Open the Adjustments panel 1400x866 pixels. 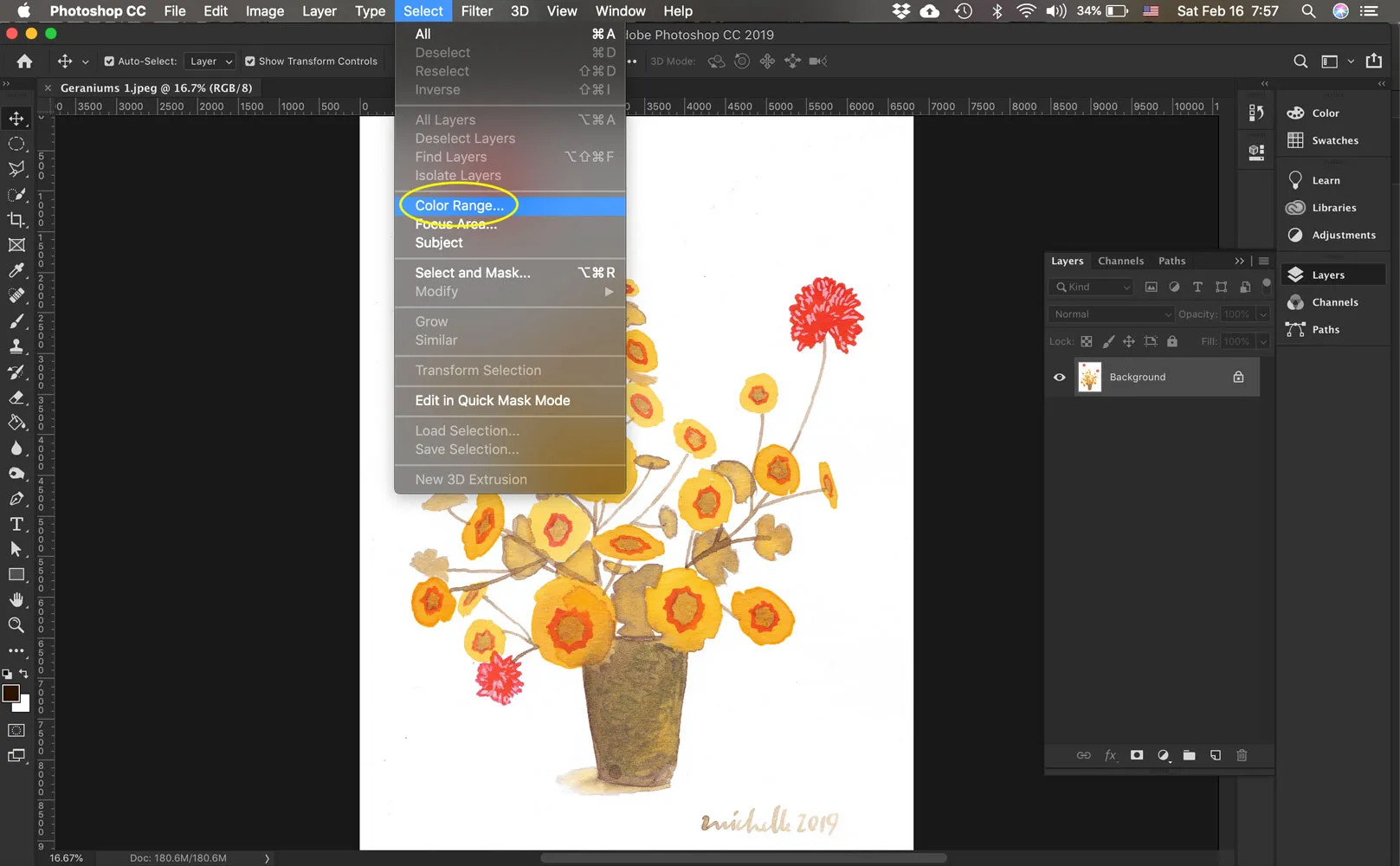point(1343,236)
